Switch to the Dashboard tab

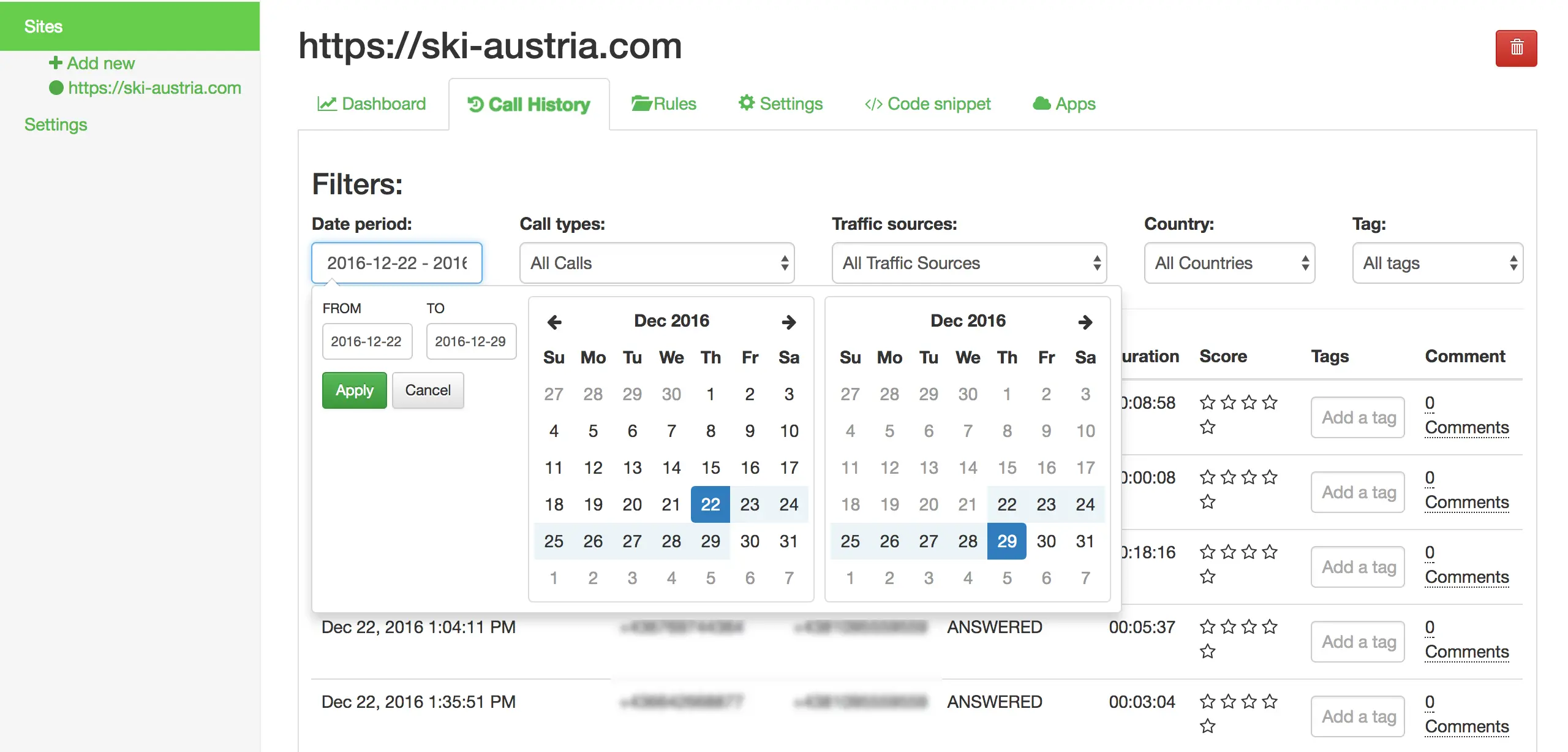click(x=372, y=104)
